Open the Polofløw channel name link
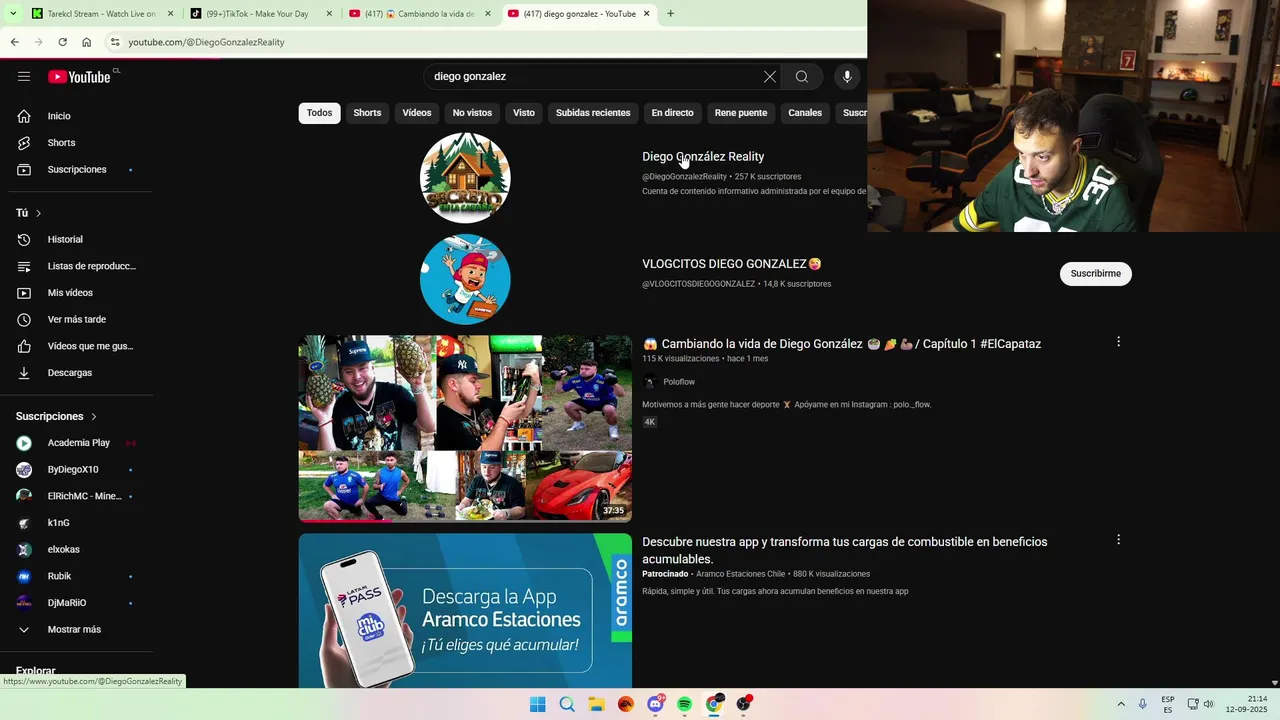Viewport: 1280px width, 720px height. coord(679,382)
